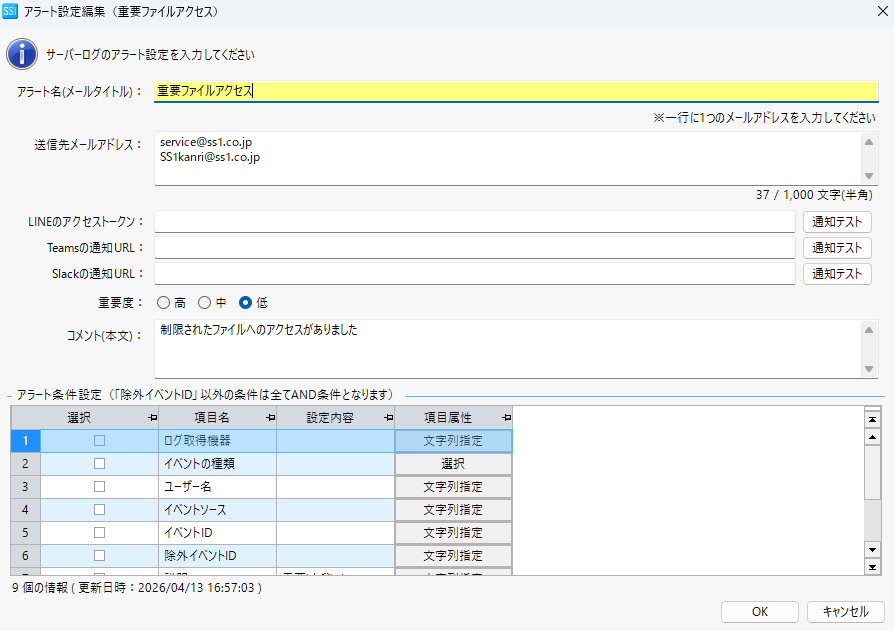Click the pin icon in 設定内容 column header
The width and height of the screenshot is (894, 631).
coord(388,417)
